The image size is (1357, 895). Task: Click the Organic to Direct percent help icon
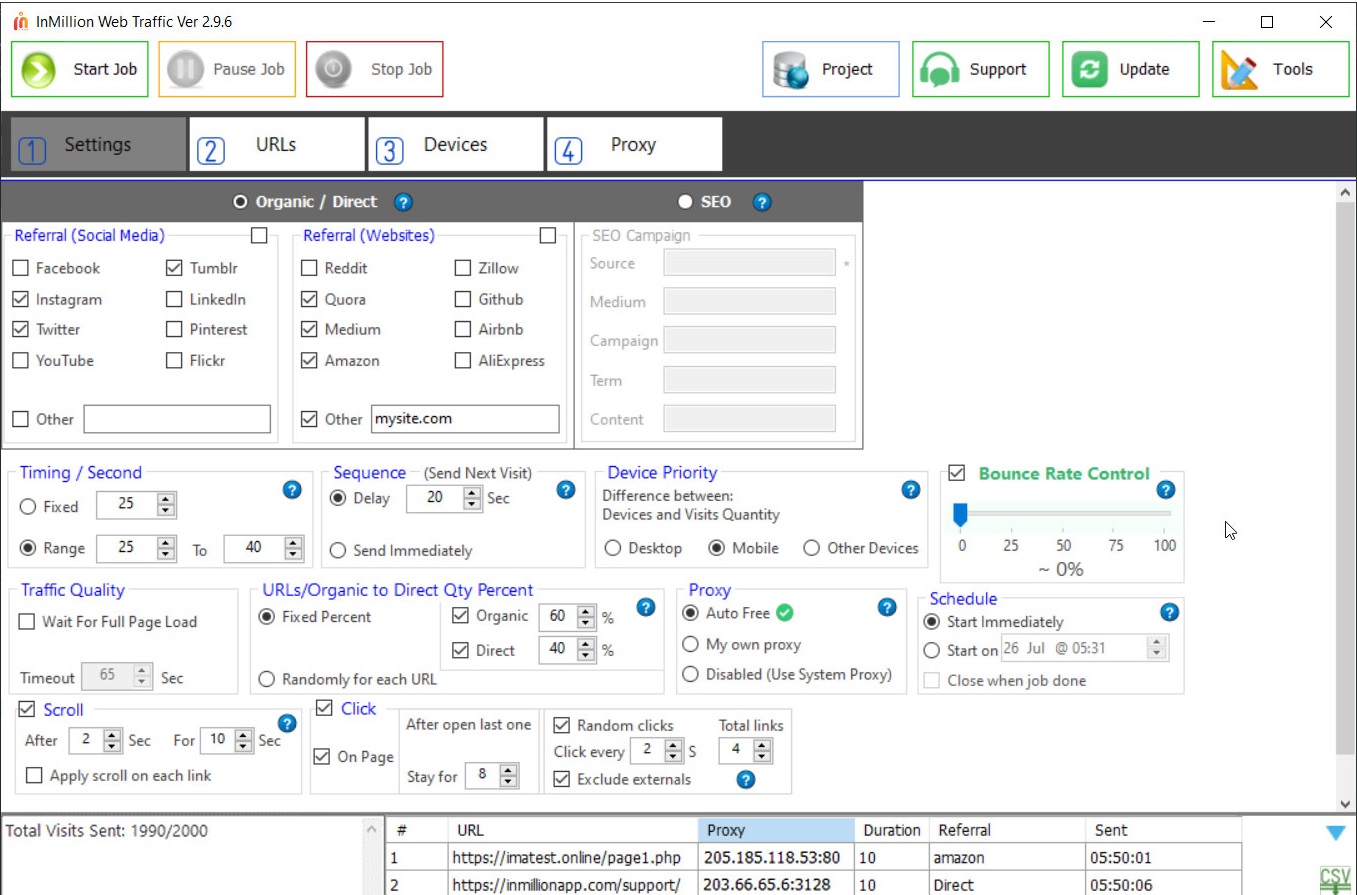[x=645, y=607]
